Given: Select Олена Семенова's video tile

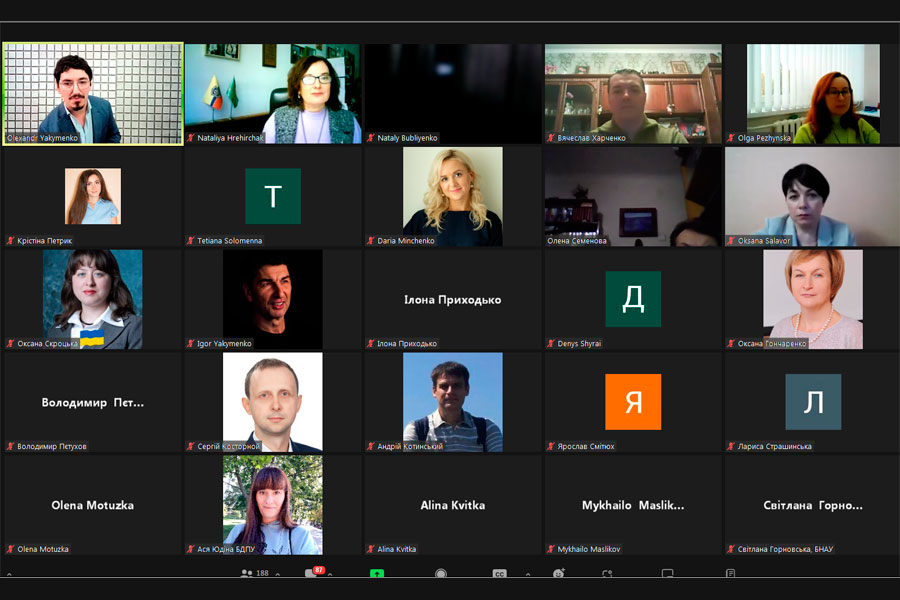Looking at the screenshot, I should click(x=633, y=196).
